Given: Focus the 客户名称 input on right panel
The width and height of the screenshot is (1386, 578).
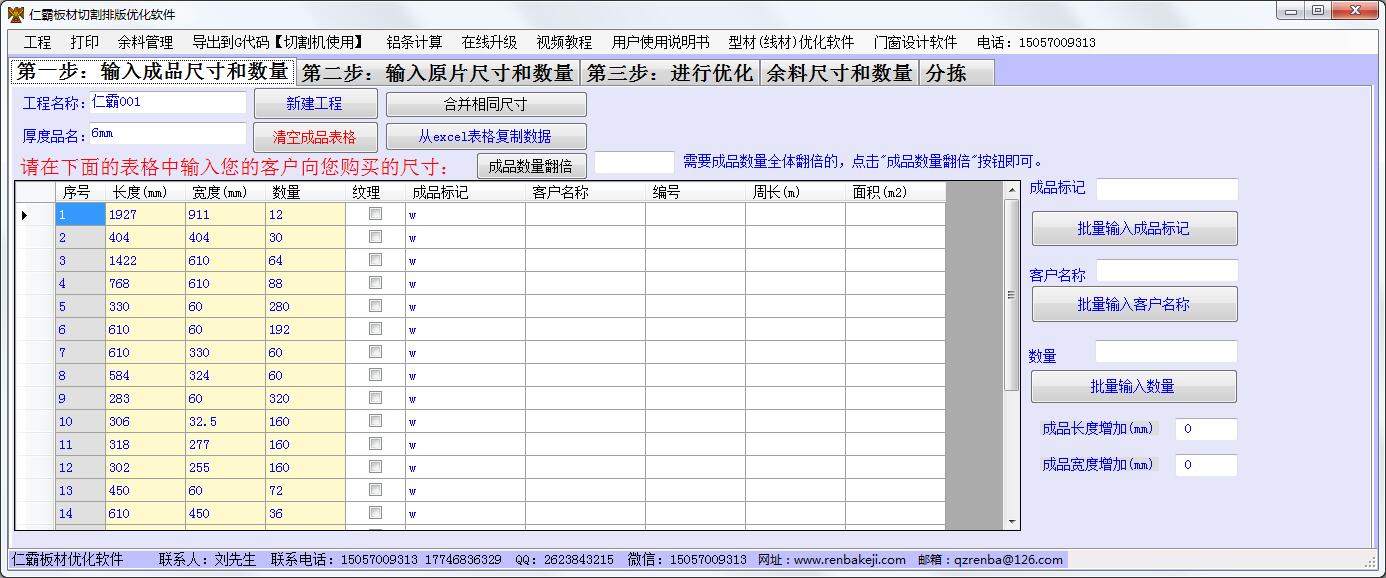Looking at the screenshot, I should coord(1167,270).
